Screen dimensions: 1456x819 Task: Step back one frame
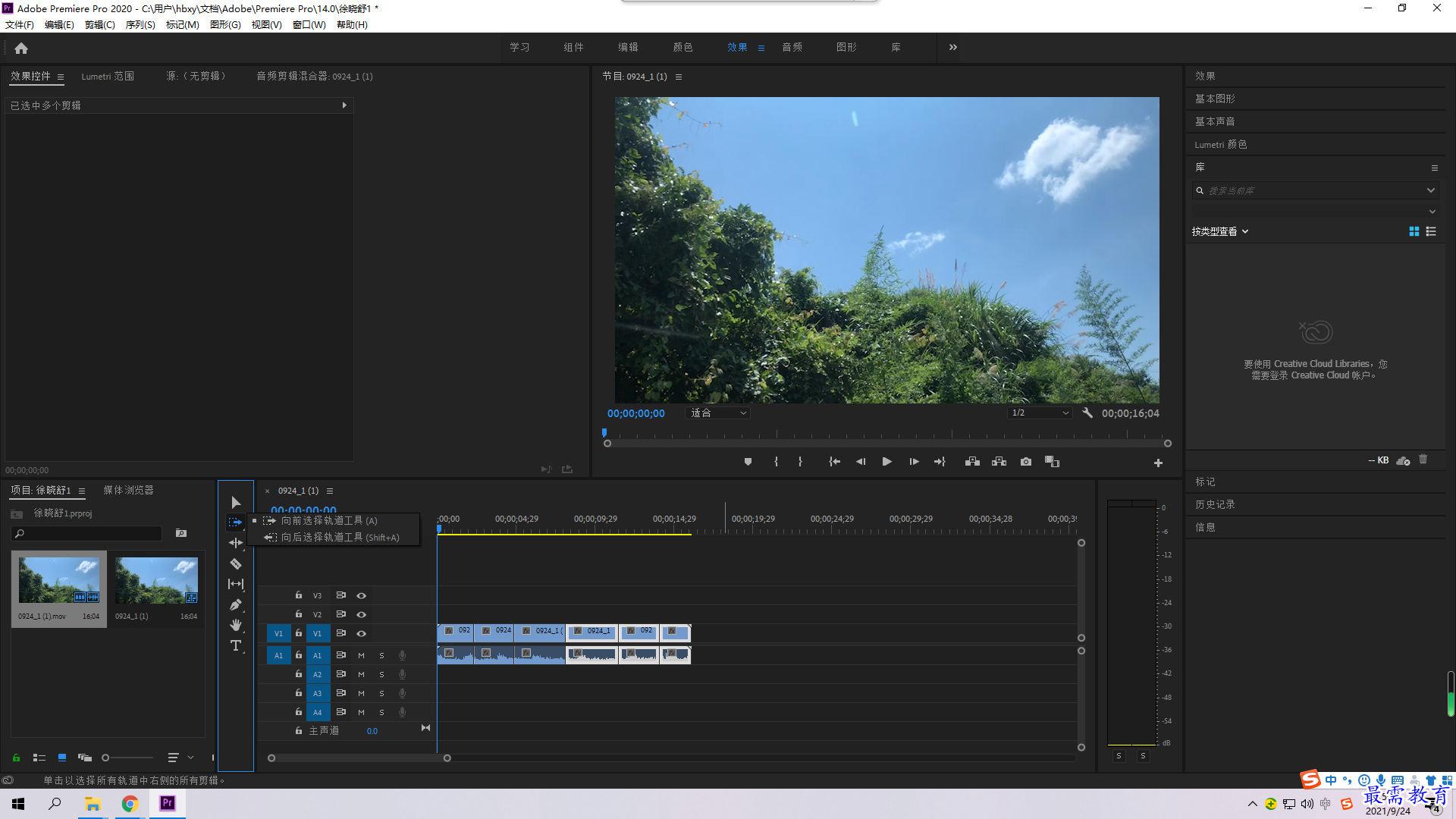pos(861,461)
